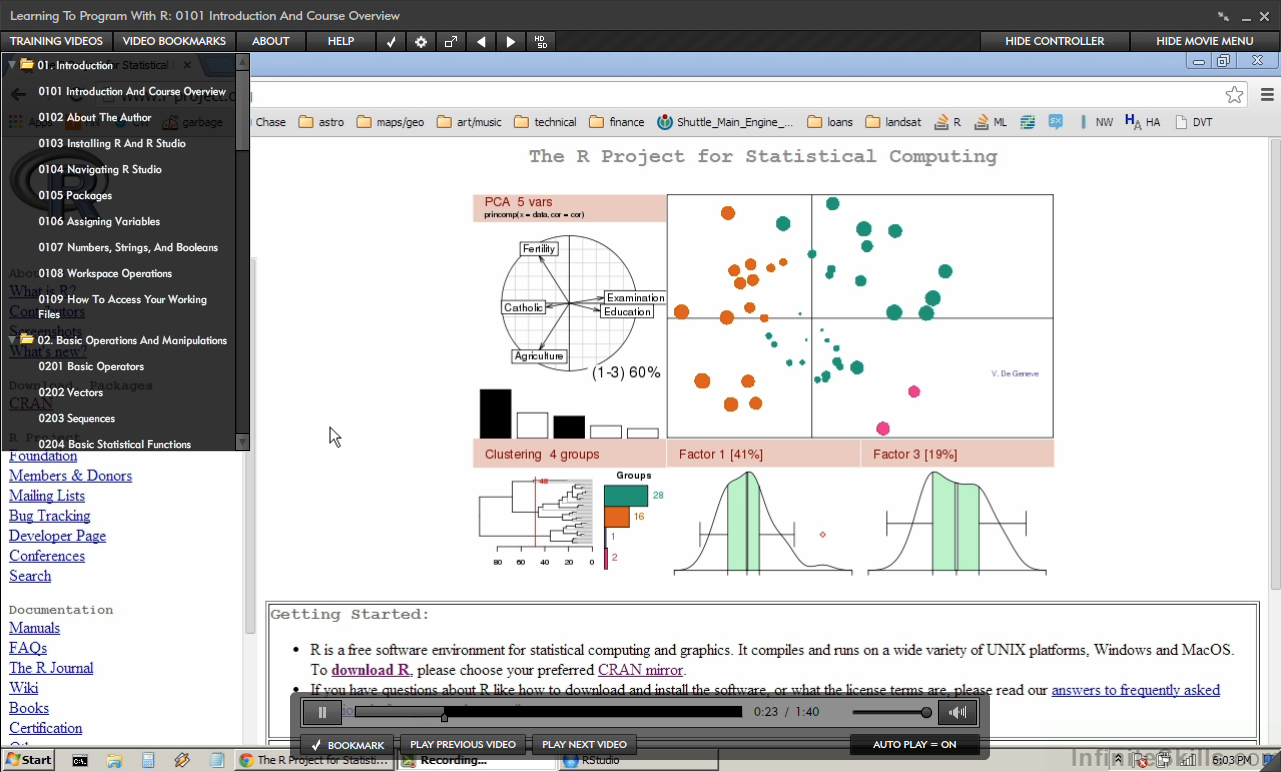
Task: Open the VIDEO BOOKMARKS menu
Action: tap(174, 41)
